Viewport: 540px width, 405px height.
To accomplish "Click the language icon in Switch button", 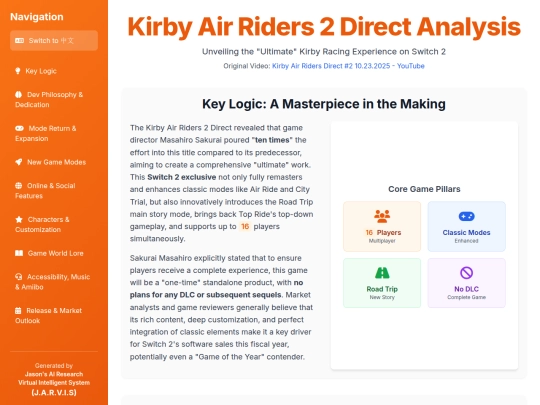I will point(19,41).
